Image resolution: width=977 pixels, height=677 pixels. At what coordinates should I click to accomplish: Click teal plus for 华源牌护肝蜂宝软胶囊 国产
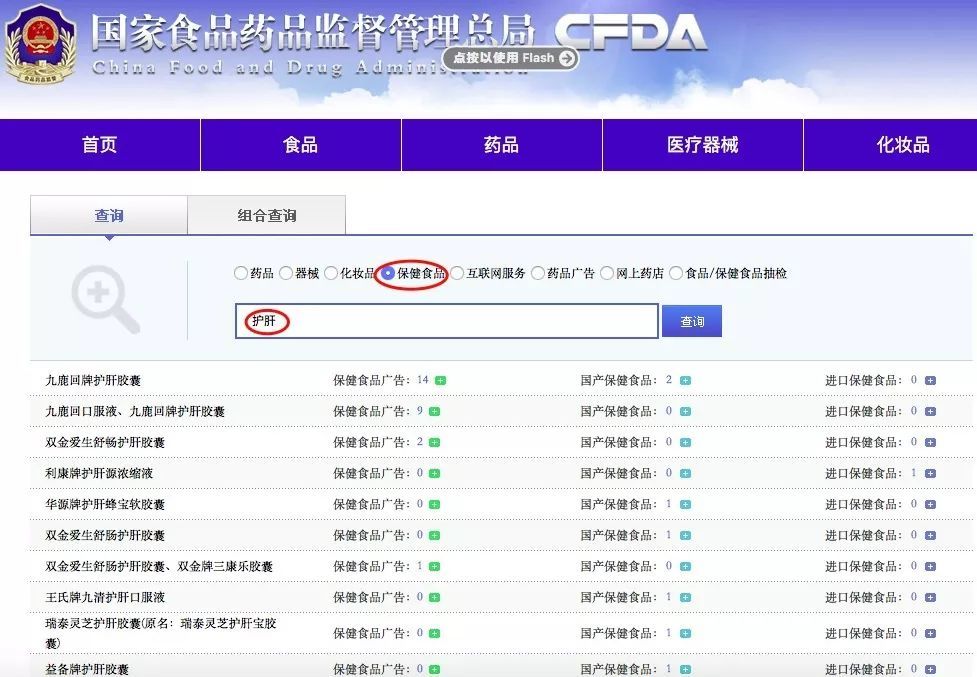click(x=685, y=504)
